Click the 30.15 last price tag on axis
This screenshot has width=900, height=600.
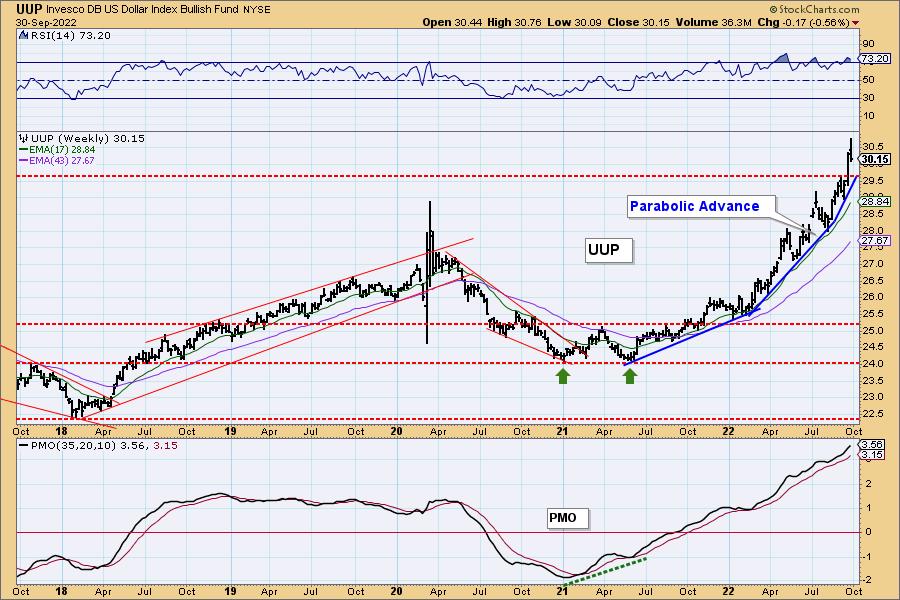coord(876,159)
